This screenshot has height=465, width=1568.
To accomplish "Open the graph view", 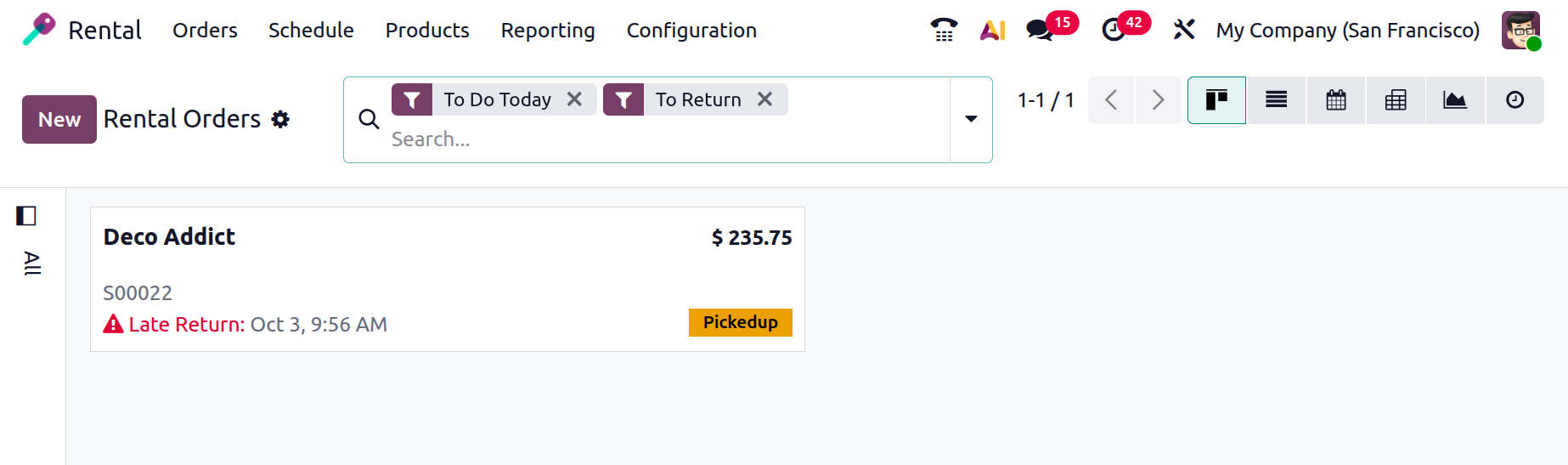I will (x=1455, y=100).
